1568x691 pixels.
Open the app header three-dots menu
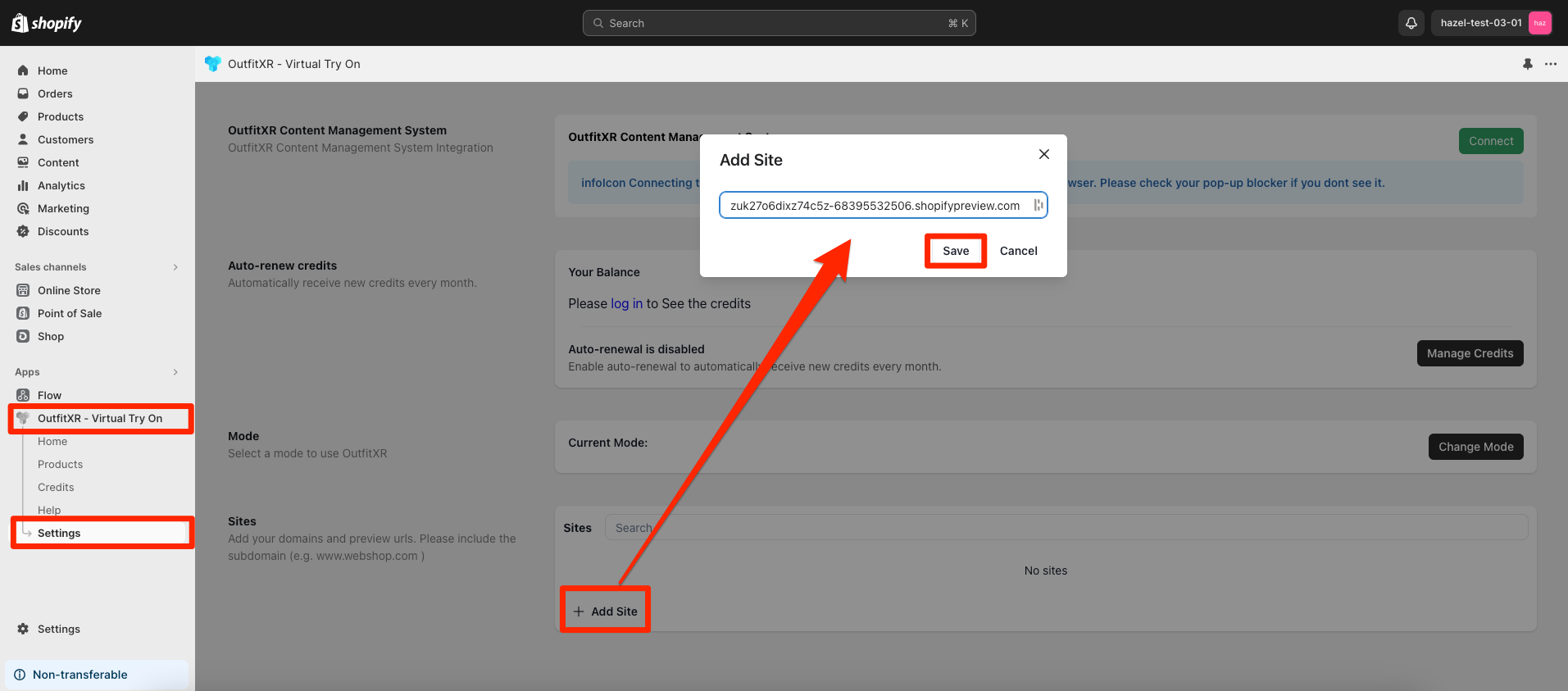tap(1551, 64)
